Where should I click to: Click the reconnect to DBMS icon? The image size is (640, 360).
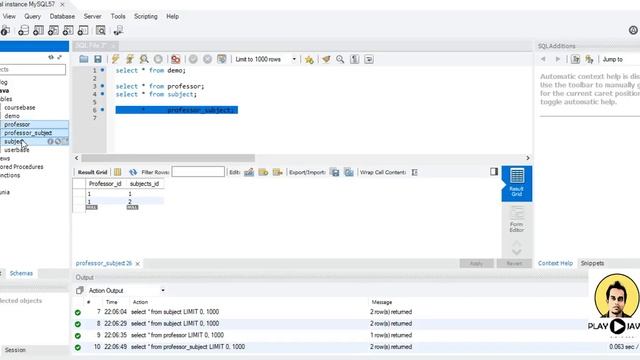[118, 30]
